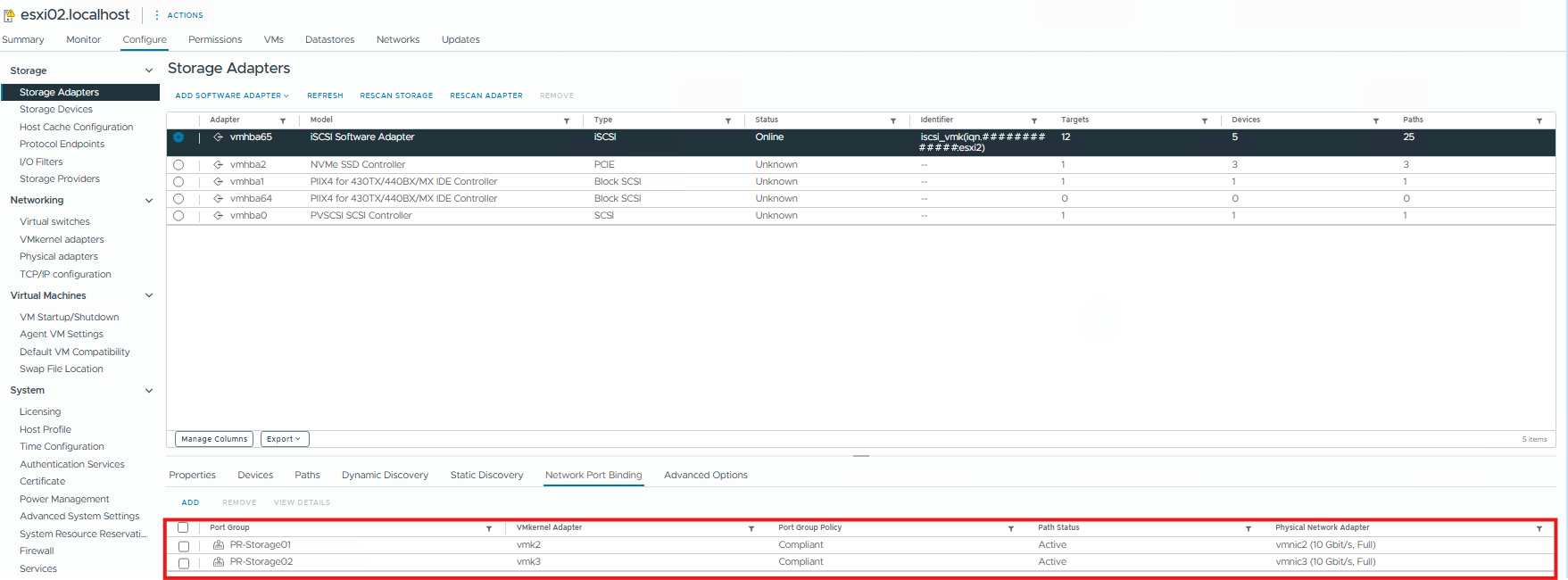The image size is (1568, 580).
Task: Switch to the Dynamic Discovery tab
Action: pos(385,476)
